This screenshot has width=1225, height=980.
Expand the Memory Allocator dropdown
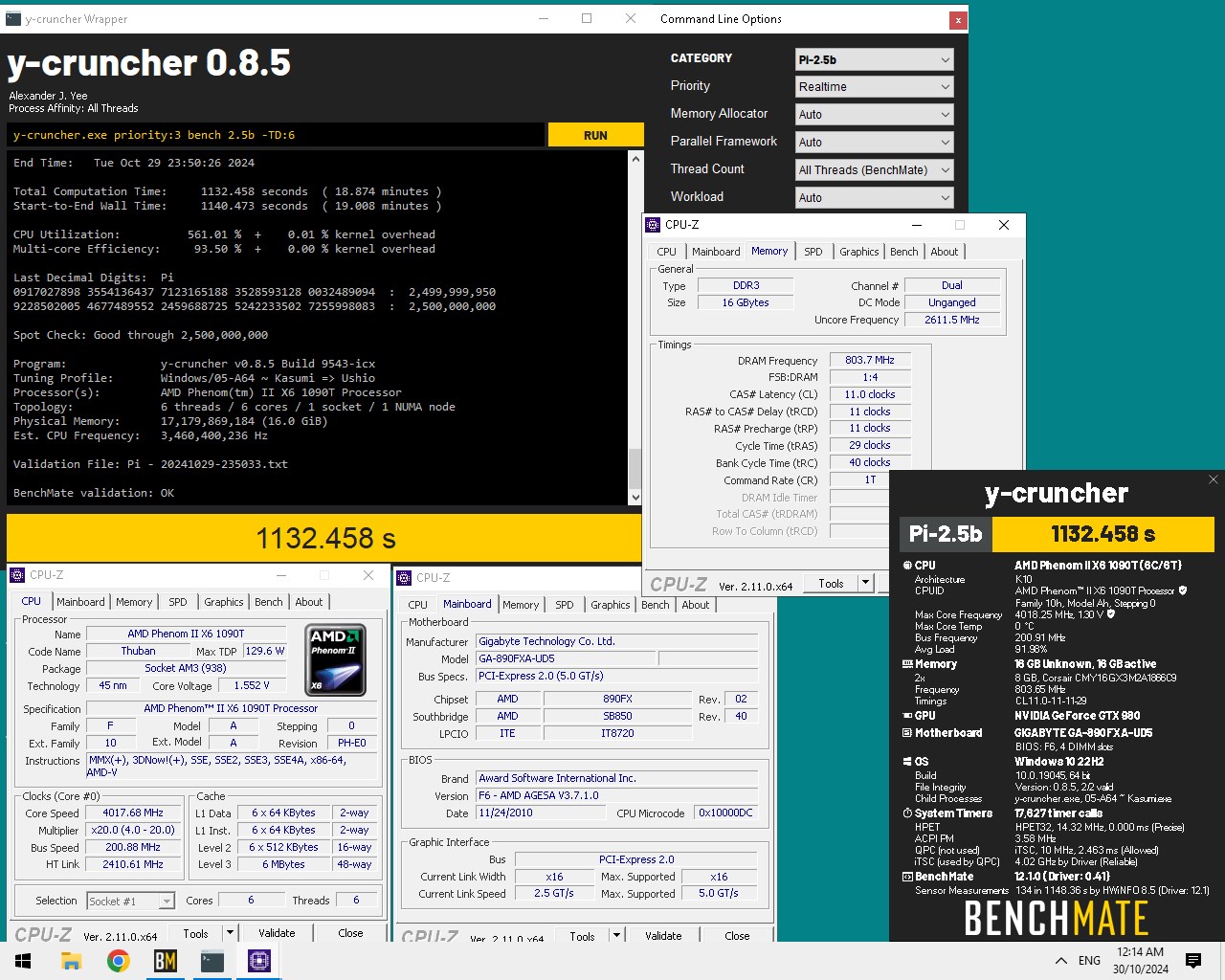pos(875,115)
